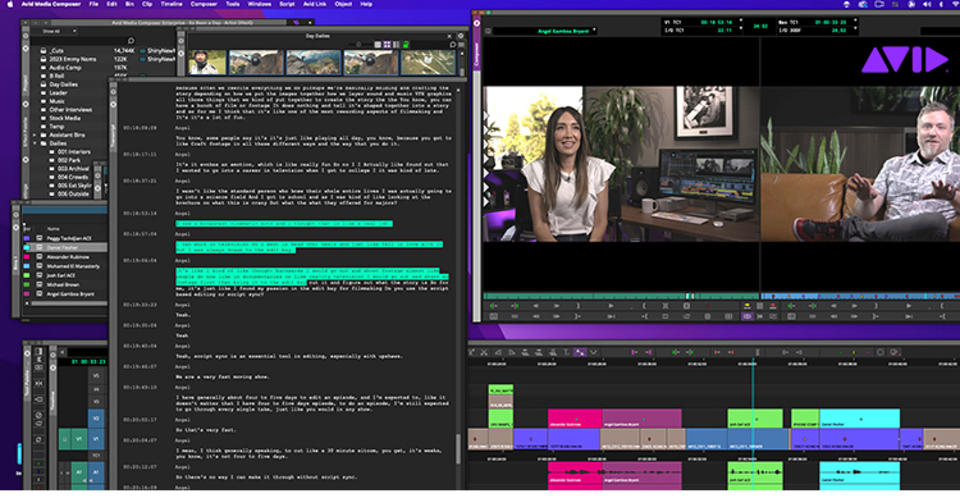960x498 pixels.
Task: Open the Timeline menu
Action: tap(171, 4)
